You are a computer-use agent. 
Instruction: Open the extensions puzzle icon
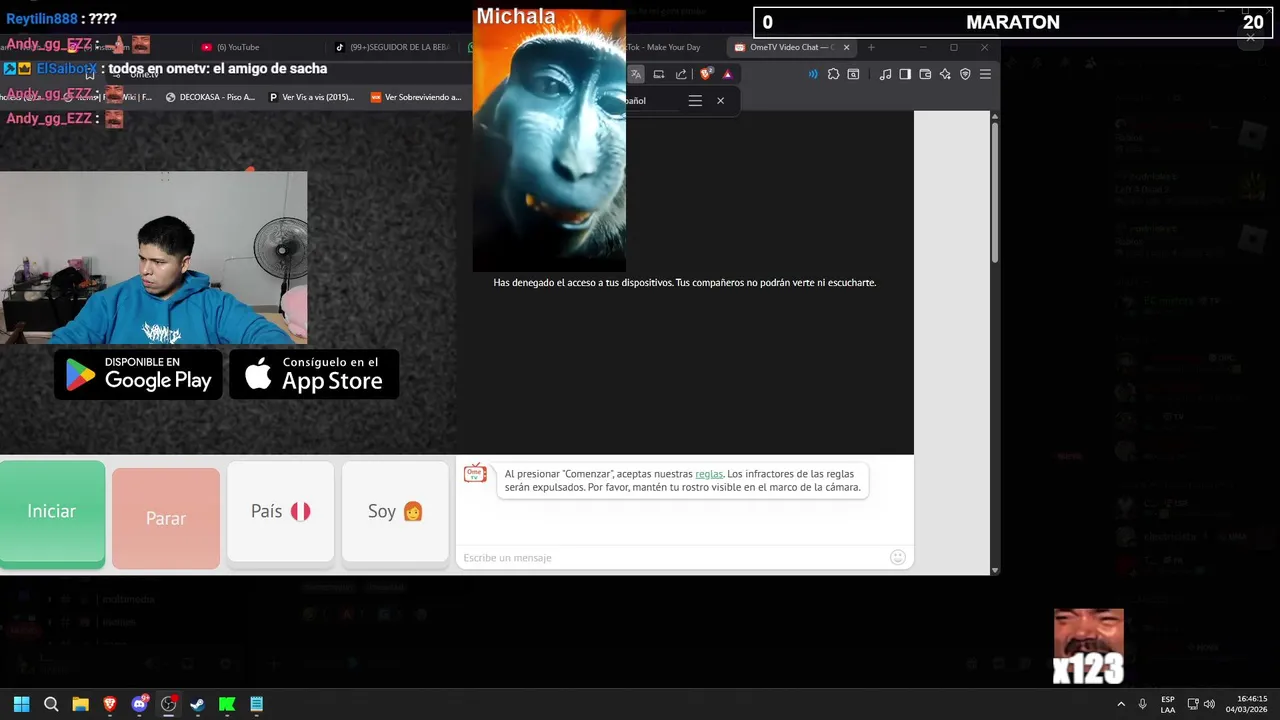833,74
